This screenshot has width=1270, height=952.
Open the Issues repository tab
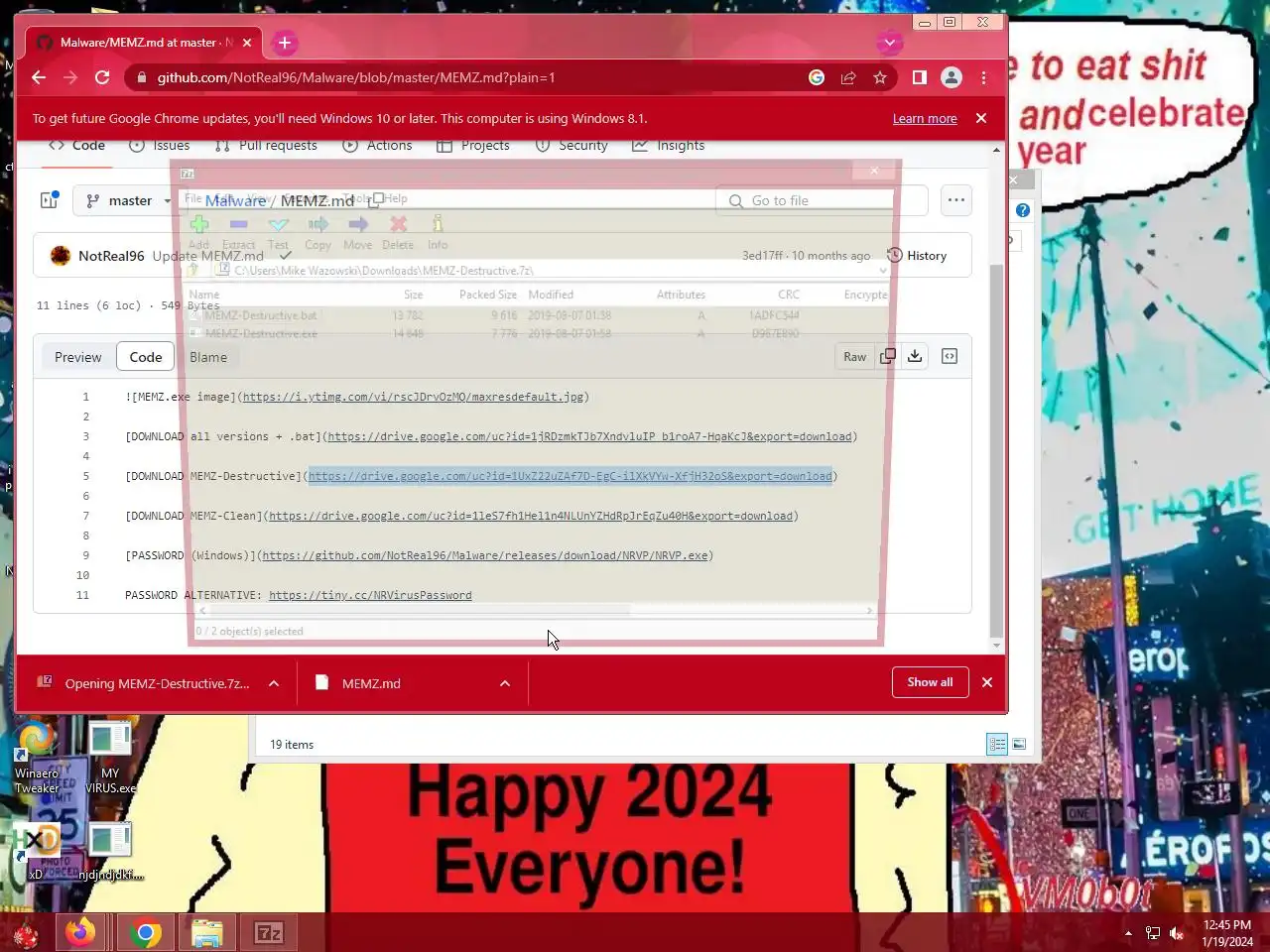coord(160,145)
